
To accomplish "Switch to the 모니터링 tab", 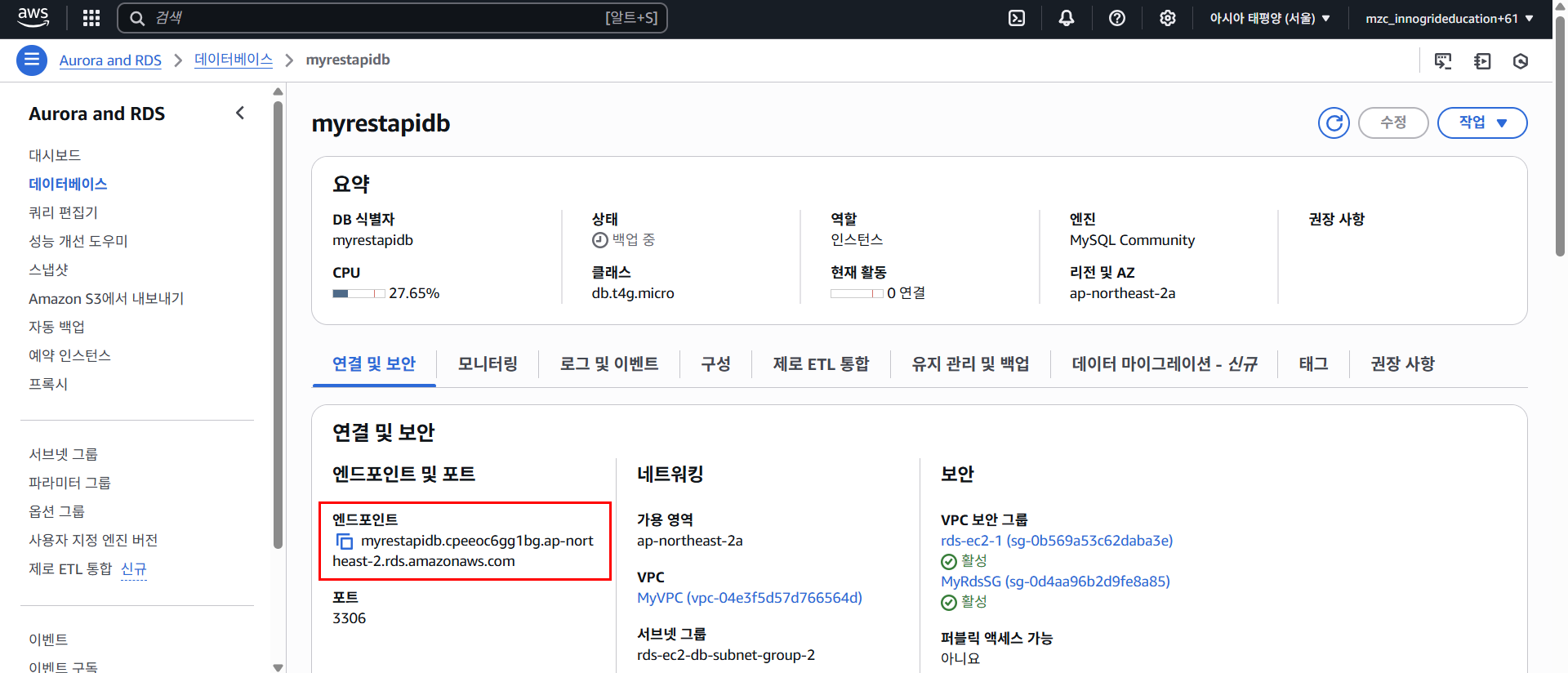I will pos(488,364).
